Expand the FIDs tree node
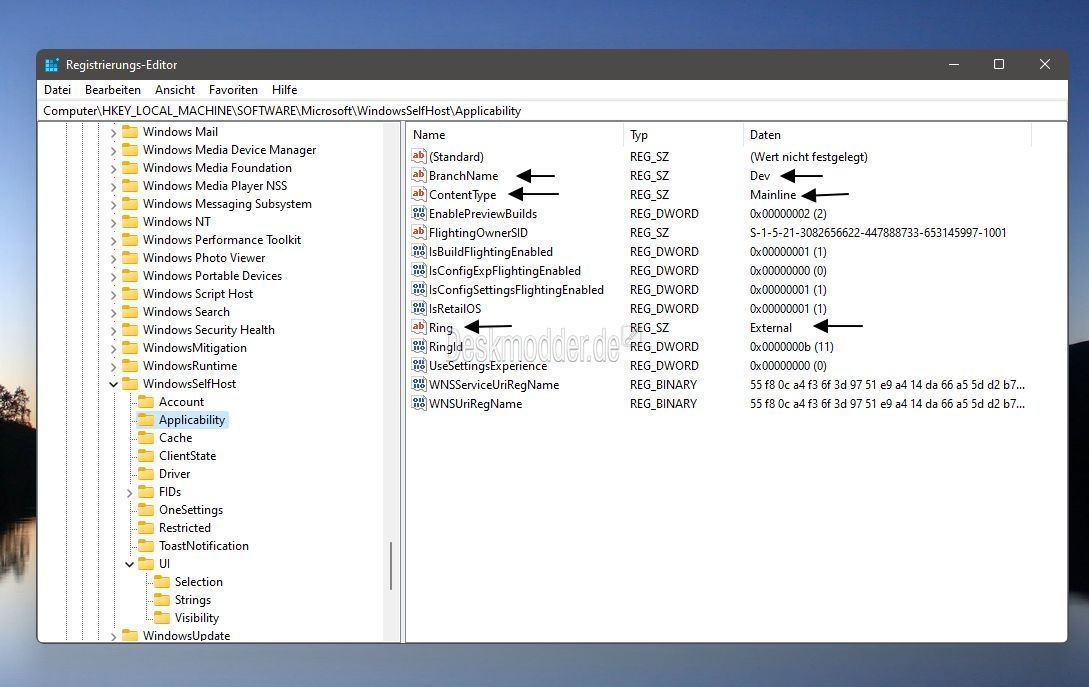The width and height of the screenshot is (1089, 687). pyautogui.click(x=129, y=493)
